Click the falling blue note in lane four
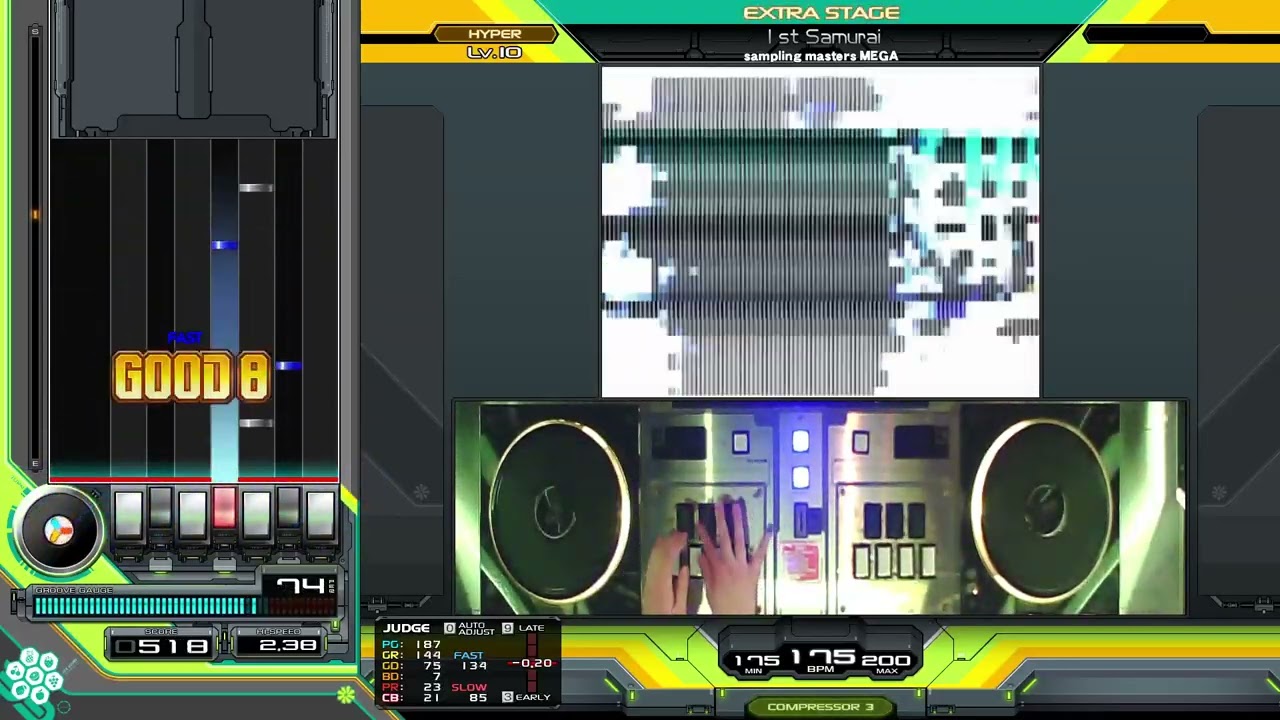1280x720 pixels. coord(224,245)
